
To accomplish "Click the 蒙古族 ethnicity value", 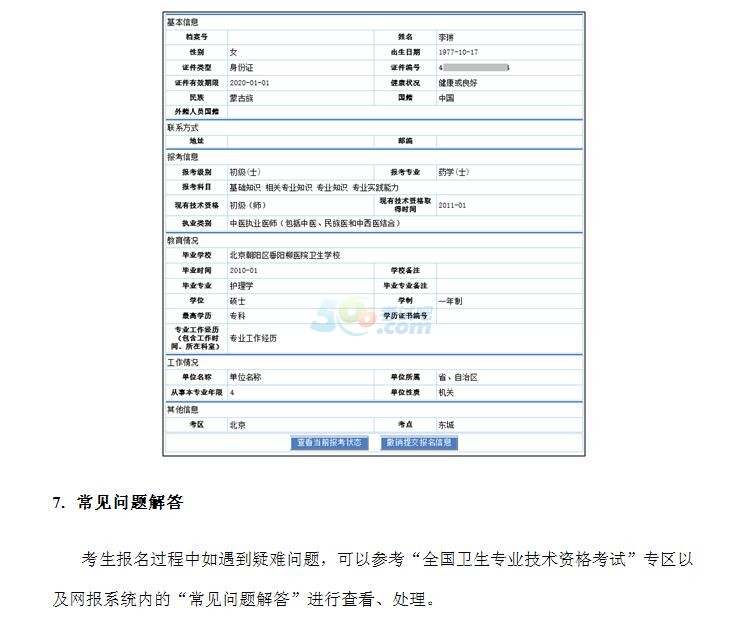I will pos(242,98).
